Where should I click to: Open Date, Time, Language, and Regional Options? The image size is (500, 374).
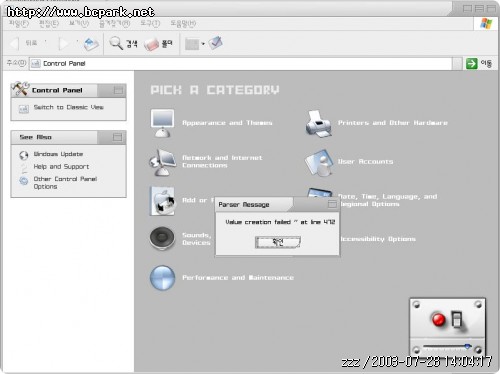[x=388, y=200]
